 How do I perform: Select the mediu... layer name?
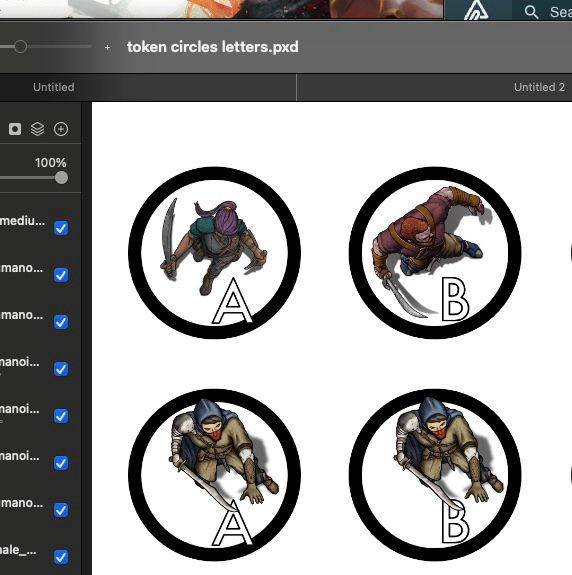pos(23,221)
